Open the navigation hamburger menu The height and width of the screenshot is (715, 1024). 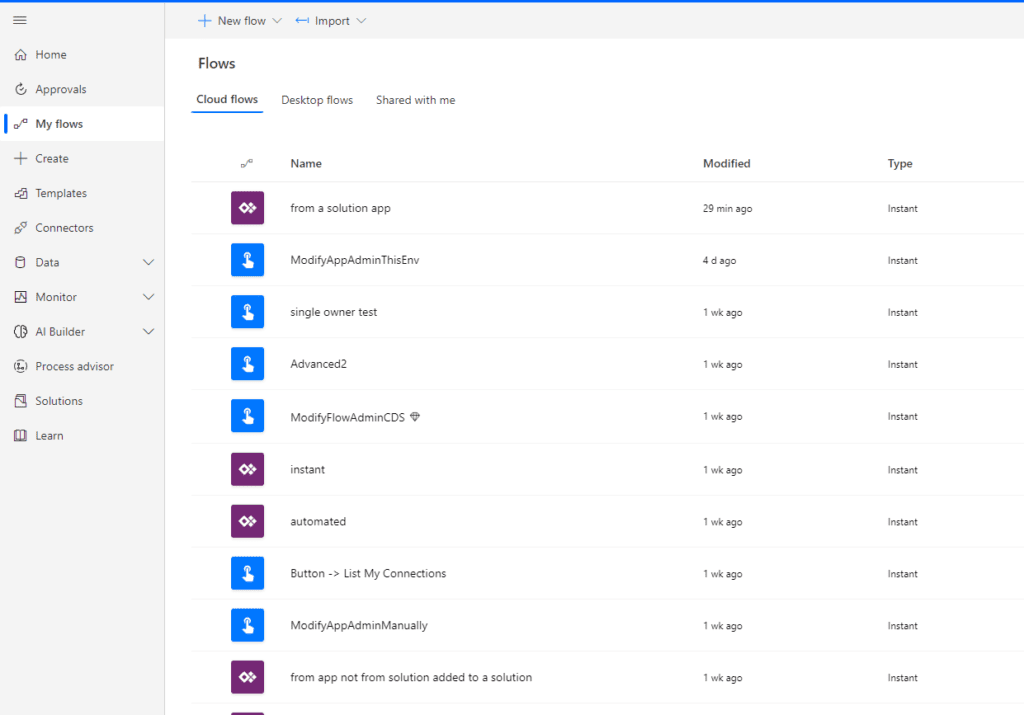tap(19, 19)
